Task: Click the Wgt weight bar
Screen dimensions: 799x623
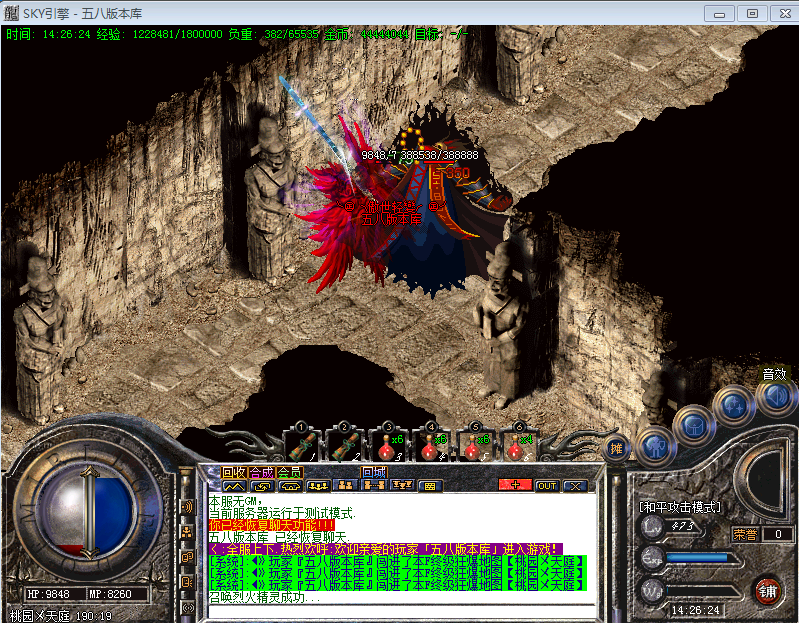Action: (x=703, y=591)
